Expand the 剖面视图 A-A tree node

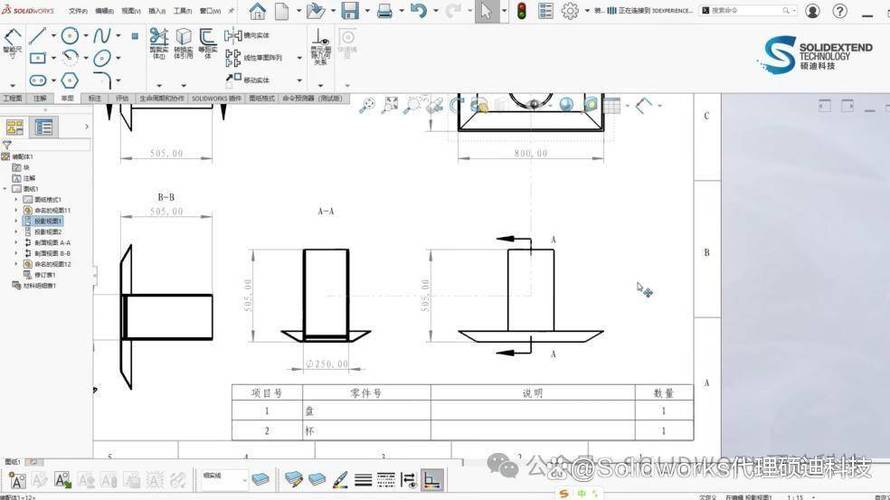[16, 243]
